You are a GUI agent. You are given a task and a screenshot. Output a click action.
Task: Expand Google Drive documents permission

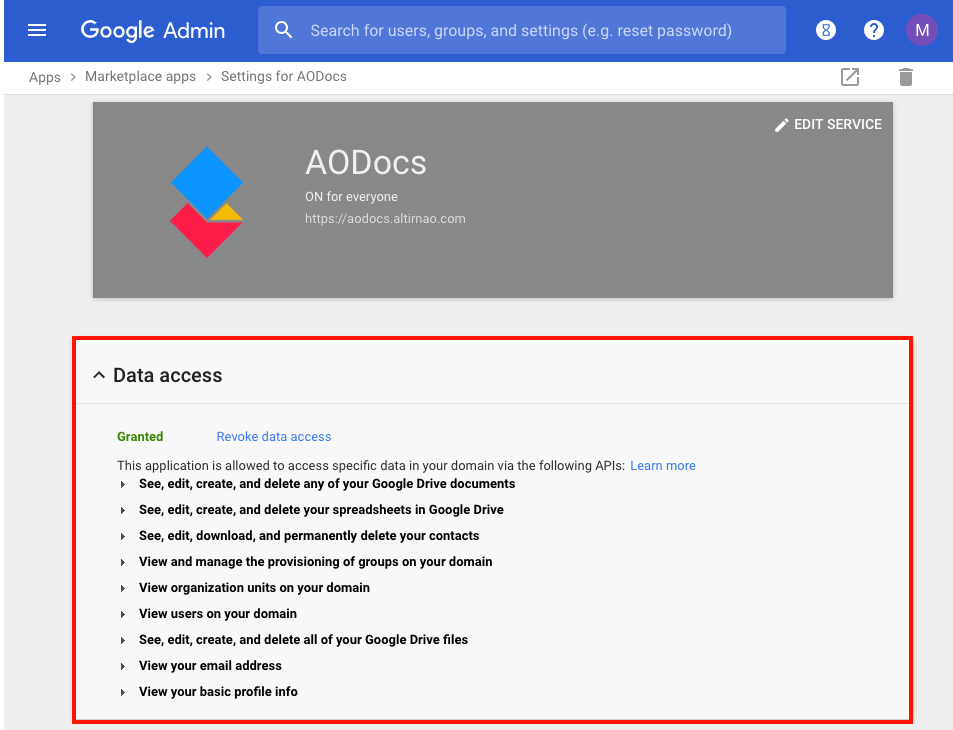pos(123,484)
